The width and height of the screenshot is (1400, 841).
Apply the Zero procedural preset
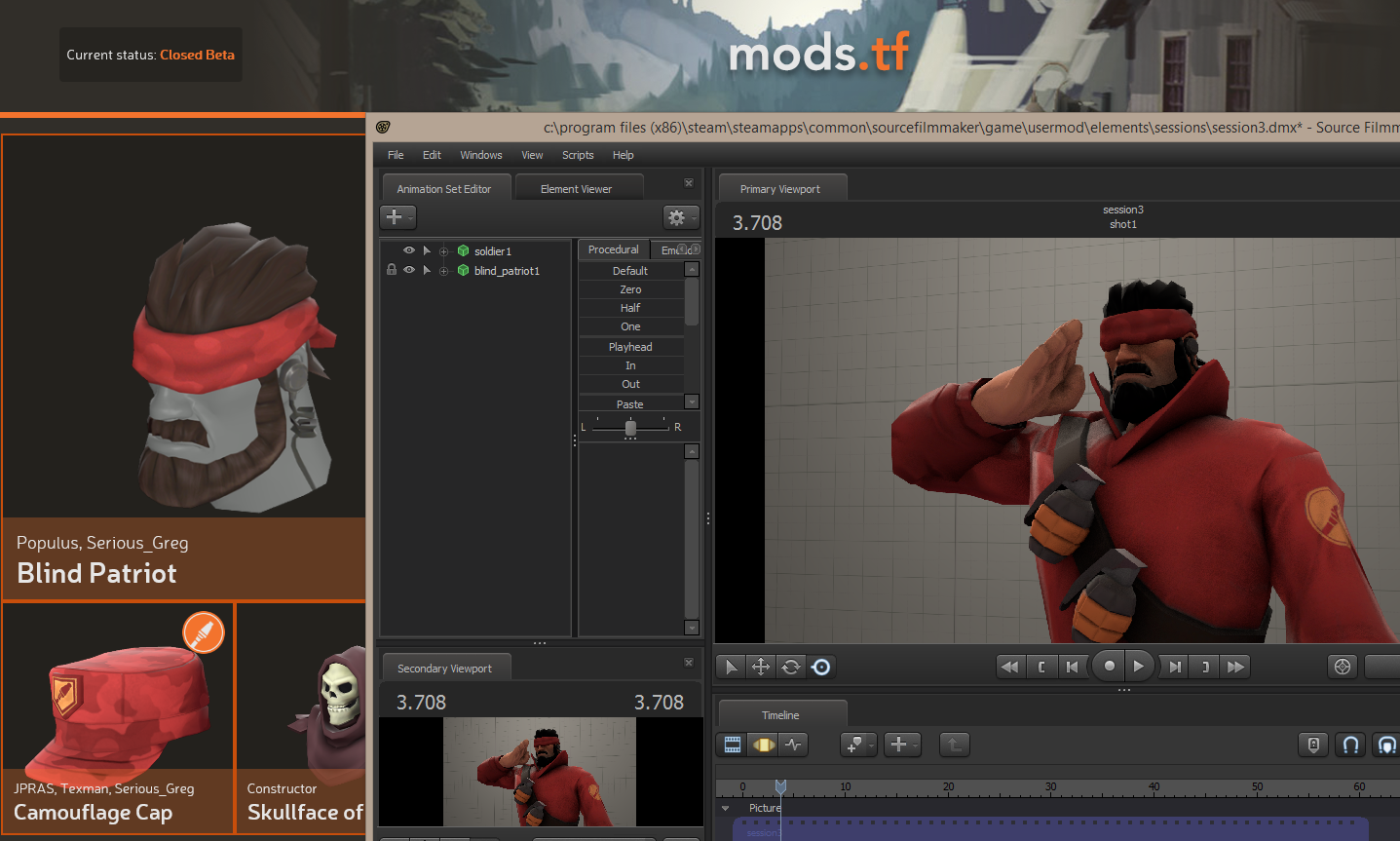pyautogui.click(x=630, y=289)
